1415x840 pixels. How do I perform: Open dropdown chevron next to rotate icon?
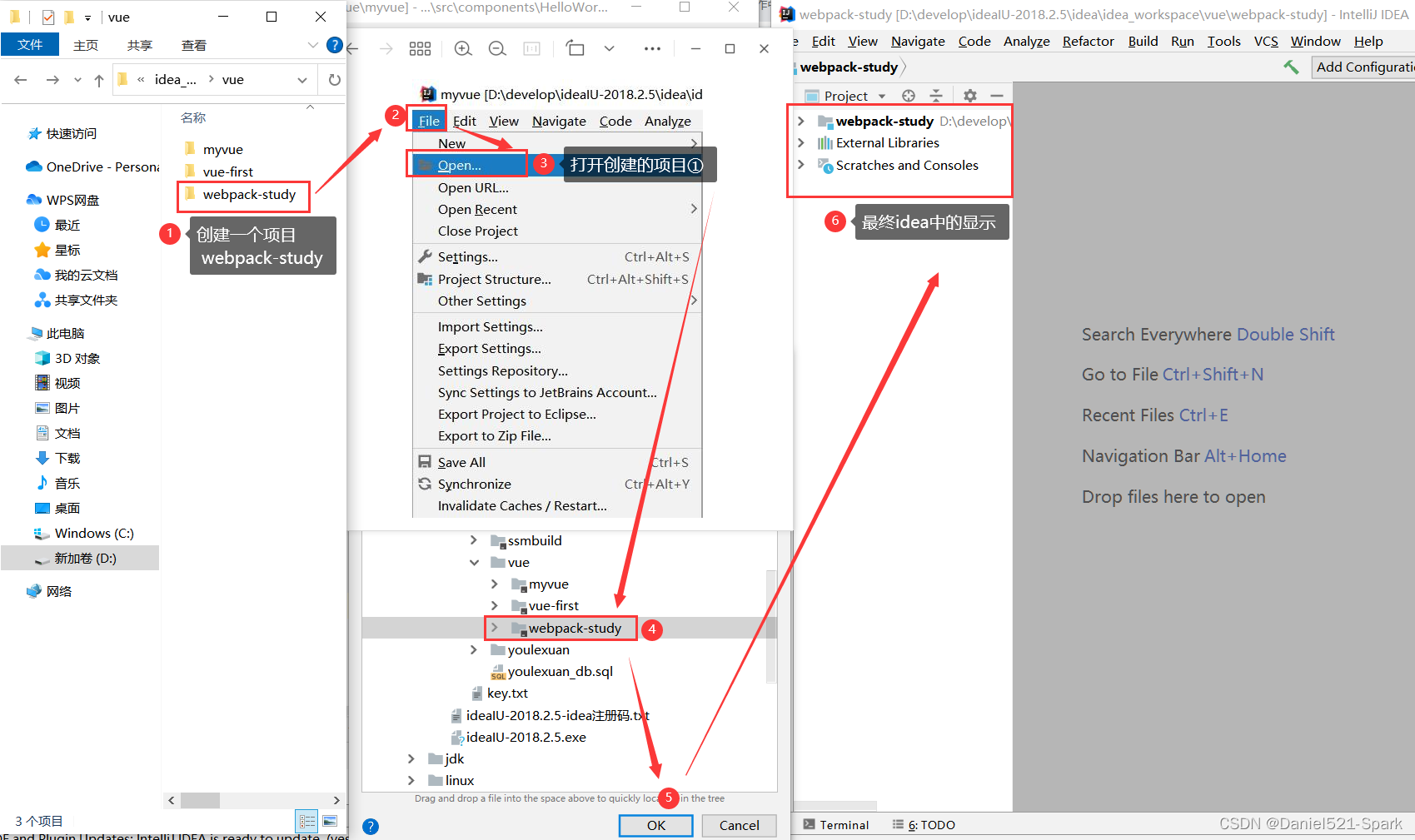tap(610, 49)
